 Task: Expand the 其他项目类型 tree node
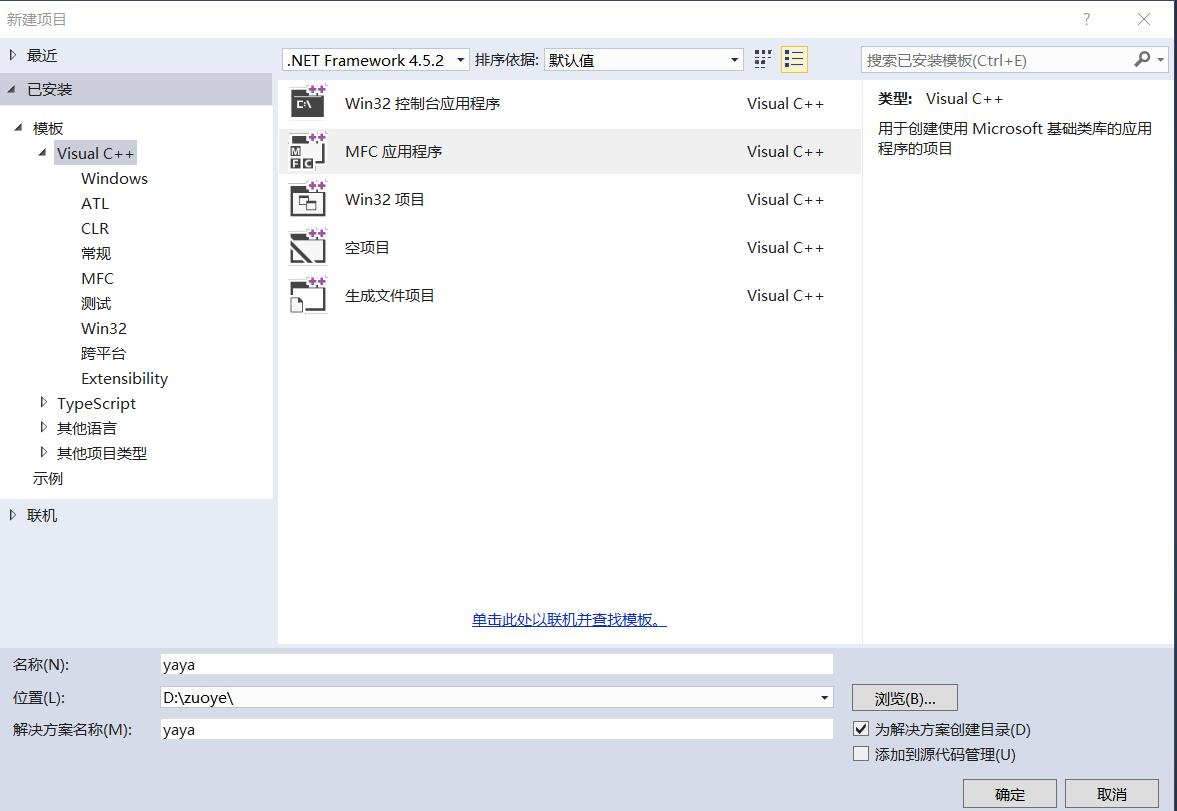click(44, 452)
